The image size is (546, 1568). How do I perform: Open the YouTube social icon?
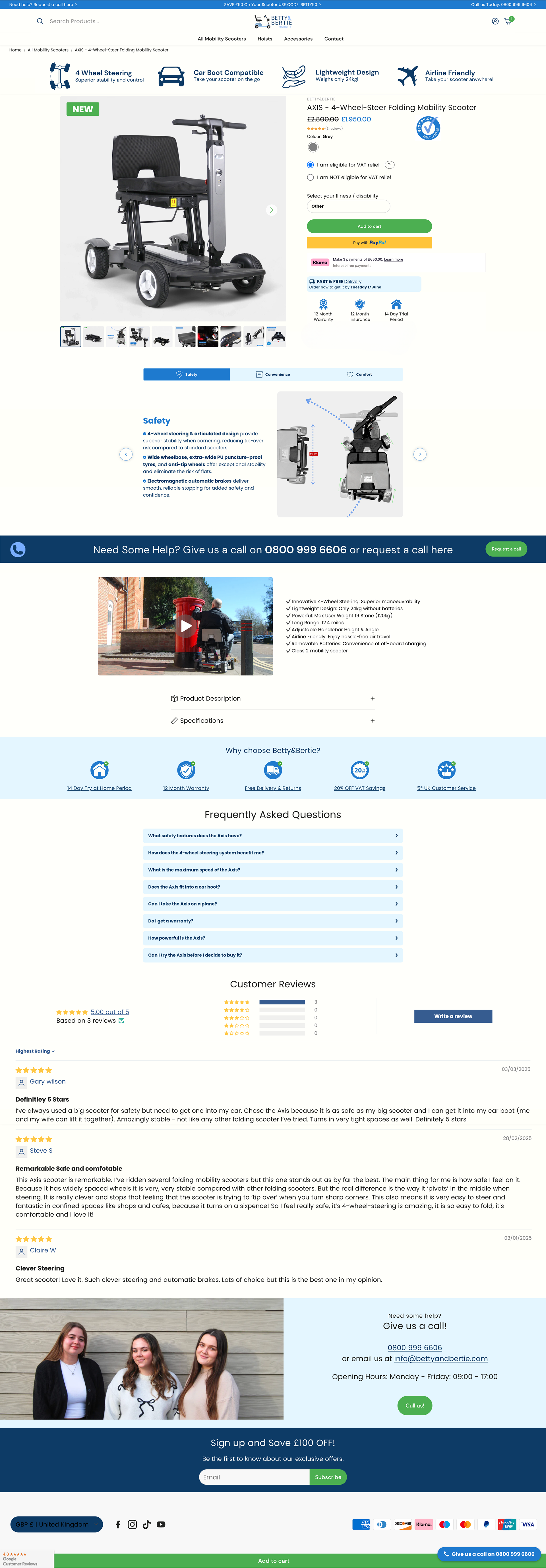pyautogui.click(x=161, y=1524)
